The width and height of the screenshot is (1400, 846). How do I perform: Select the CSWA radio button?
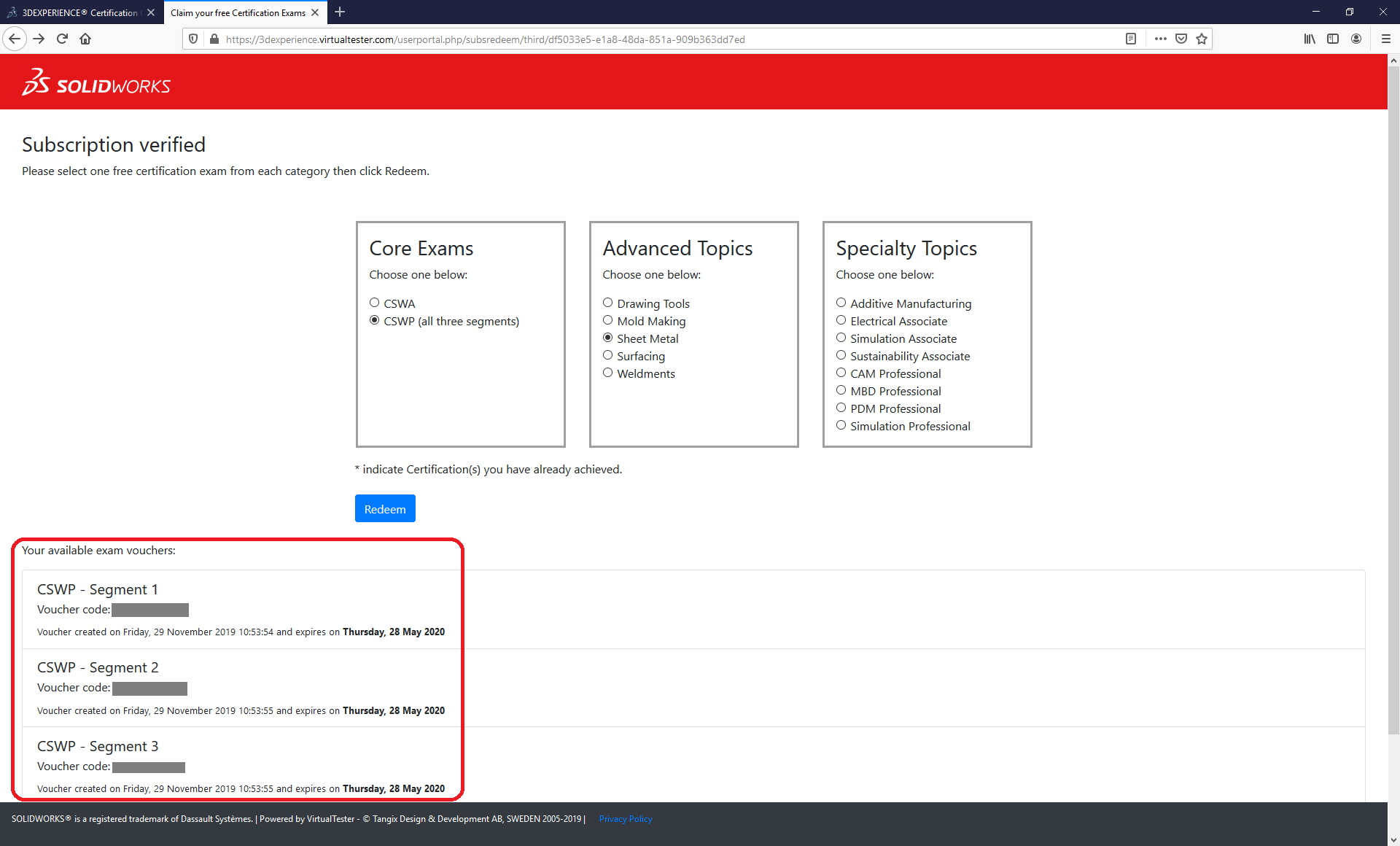(x=375, y=303)
